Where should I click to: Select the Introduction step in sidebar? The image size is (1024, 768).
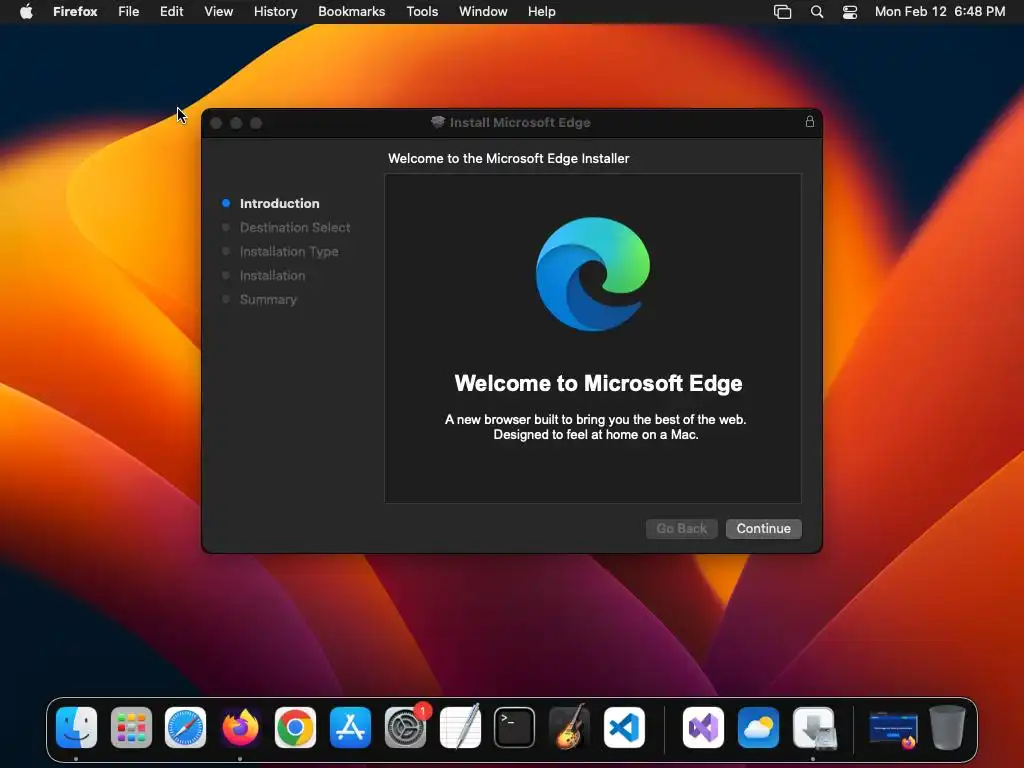click(280, 203)
